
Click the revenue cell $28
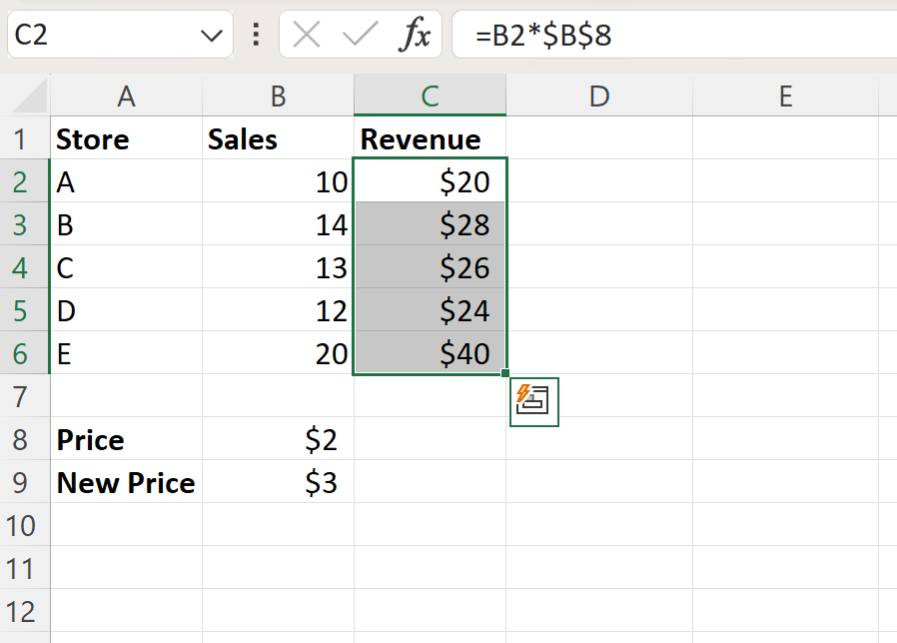click(x=430, y=225)
